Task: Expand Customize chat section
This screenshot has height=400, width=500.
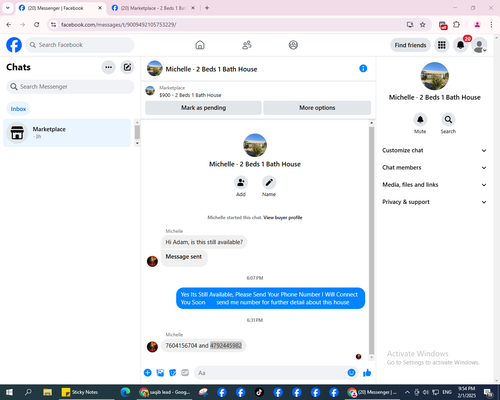Action: click(434, 150)
